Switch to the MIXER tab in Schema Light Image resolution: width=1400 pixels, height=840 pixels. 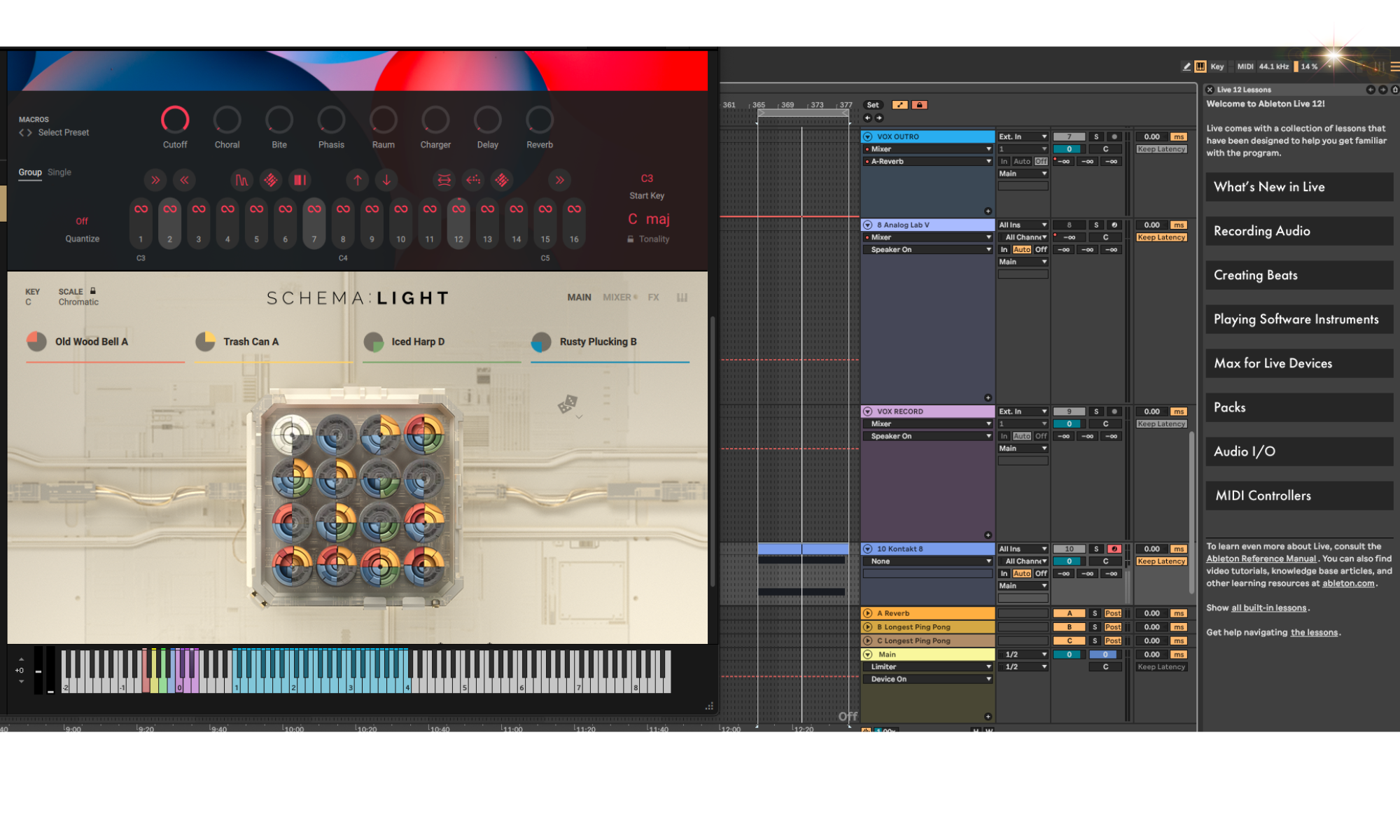(x=617, y=297)
